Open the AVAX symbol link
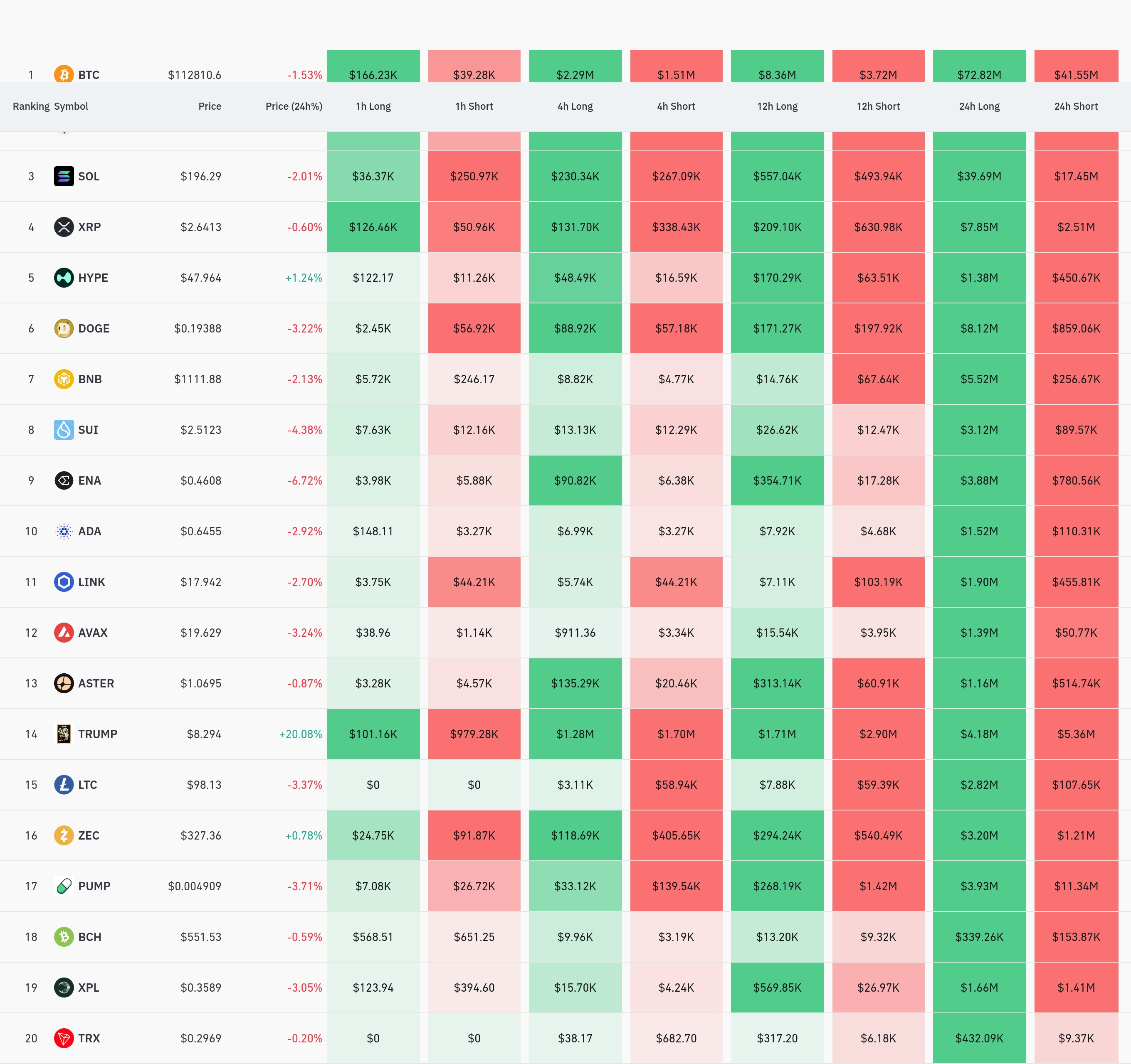This screenshot has height=1064, width=1131. click(x=93, y=632)
